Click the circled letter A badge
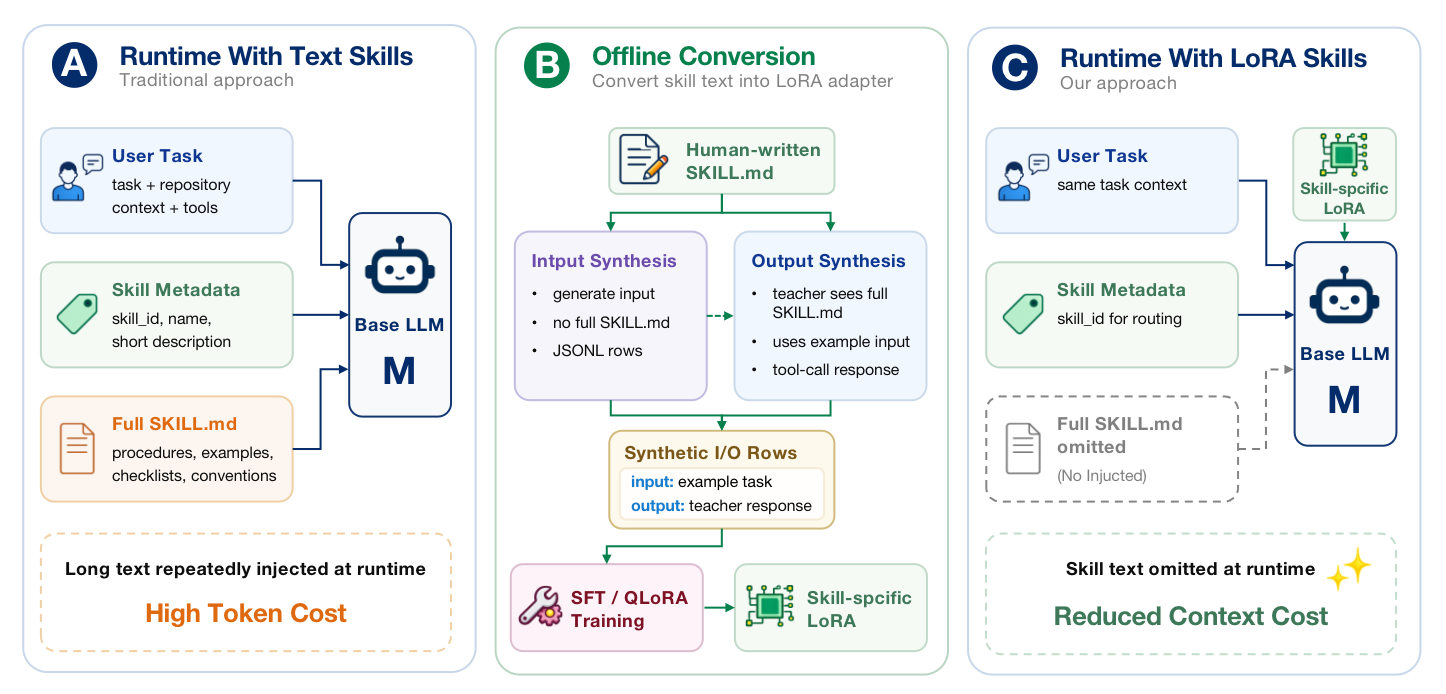1446x694 pixels. (x=75, y=67)
